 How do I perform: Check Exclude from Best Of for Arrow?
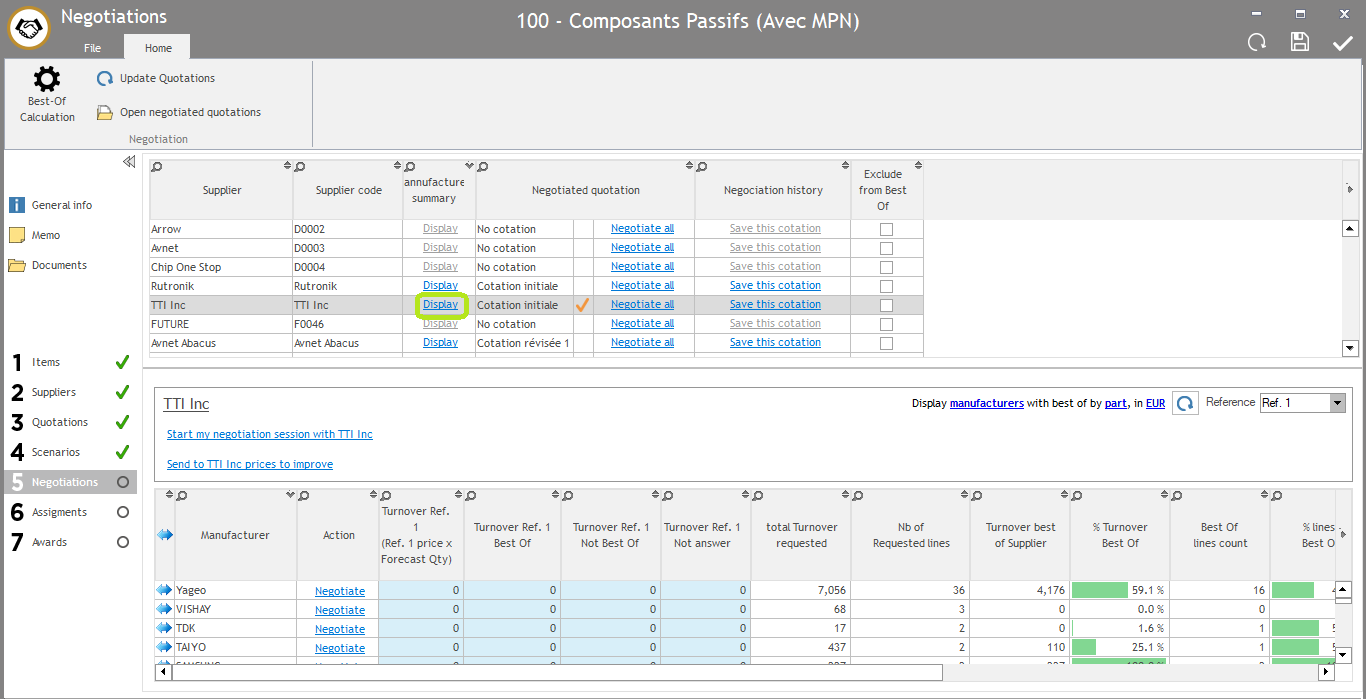[886, 229]
